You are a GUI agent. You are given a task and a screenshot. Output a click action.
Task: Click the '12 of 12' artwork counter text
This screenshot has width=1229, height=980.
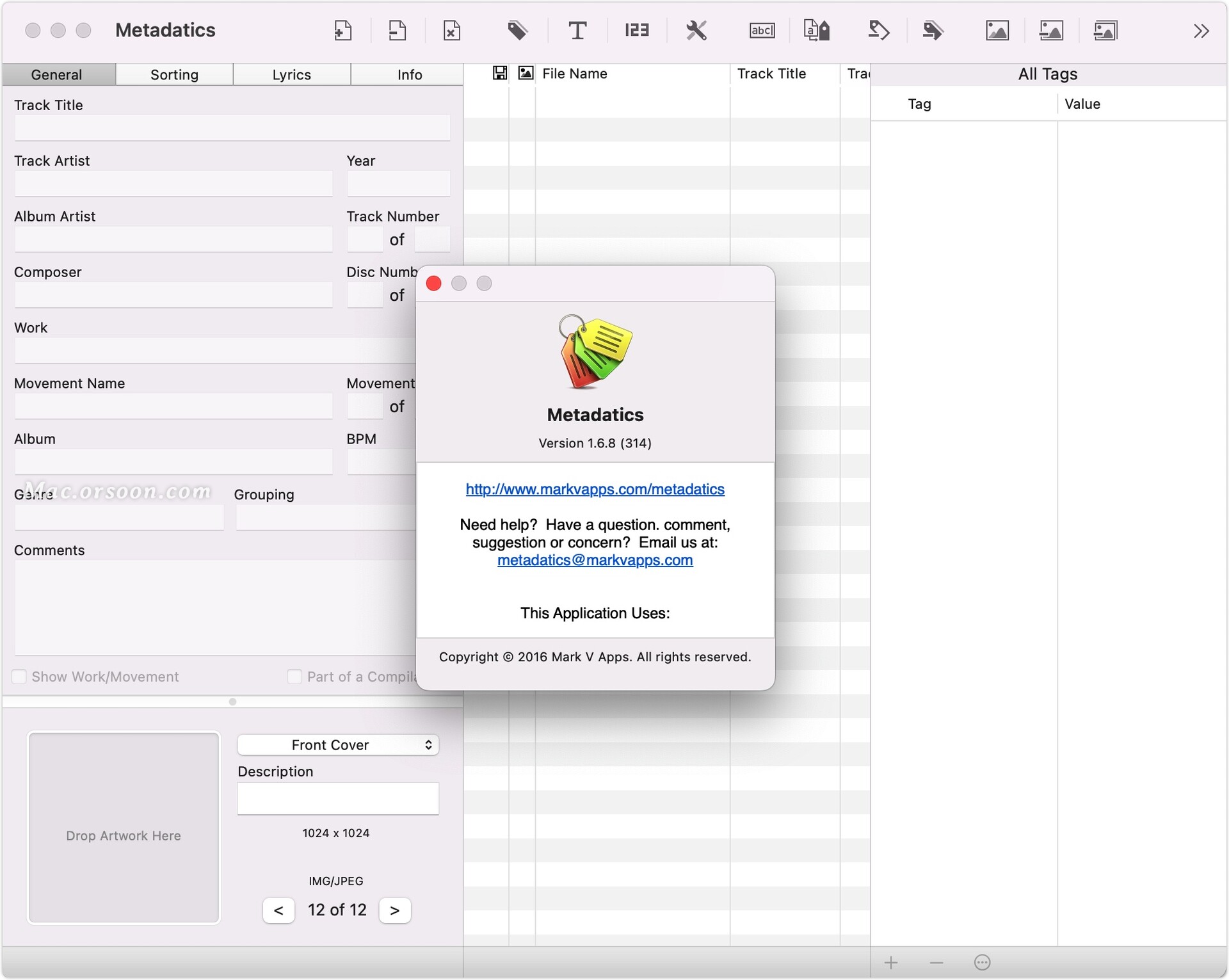point(337,910)
